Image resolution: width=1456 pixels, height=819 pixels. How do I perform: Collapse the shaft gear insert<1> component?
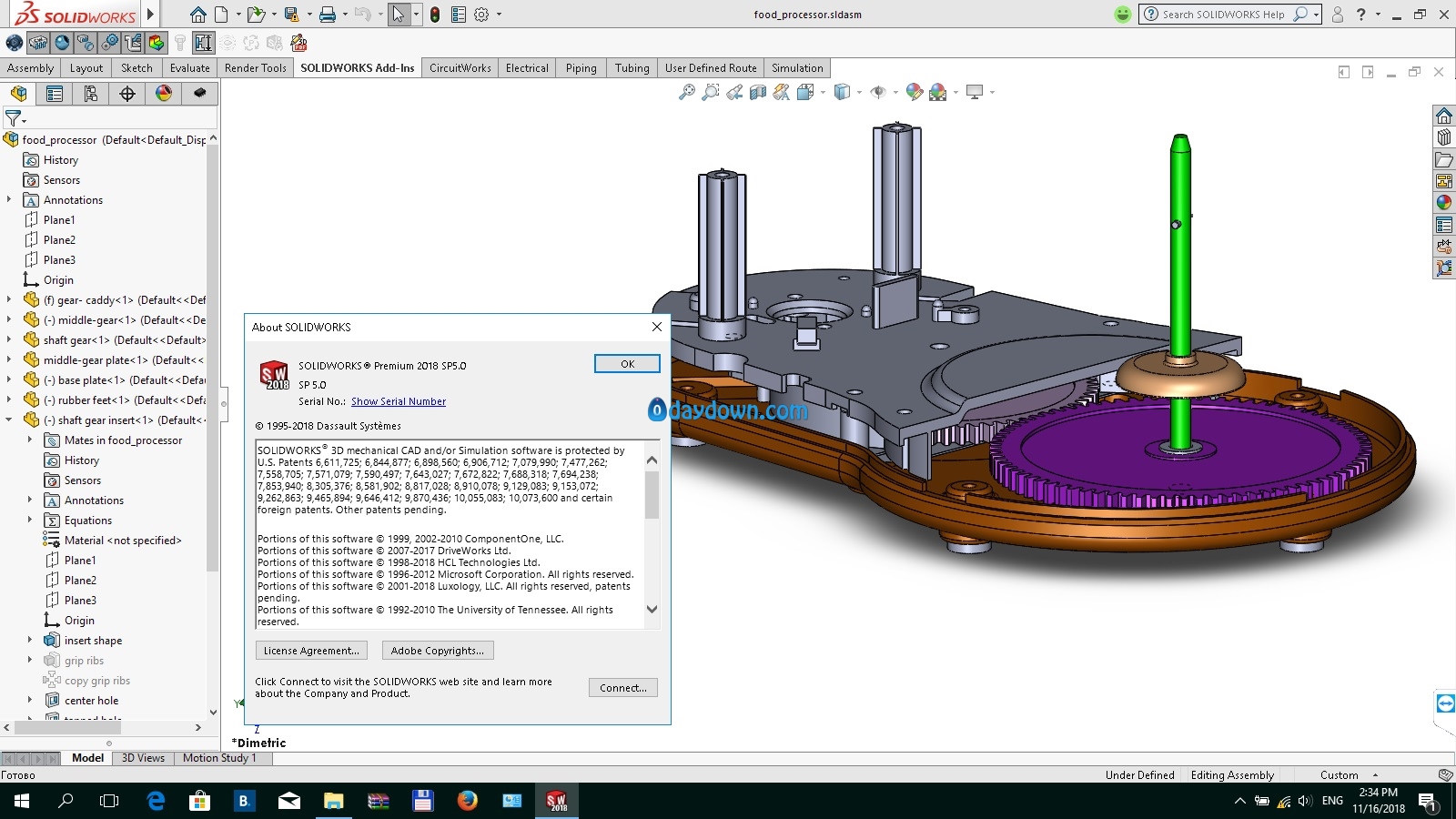click(9, 420)
